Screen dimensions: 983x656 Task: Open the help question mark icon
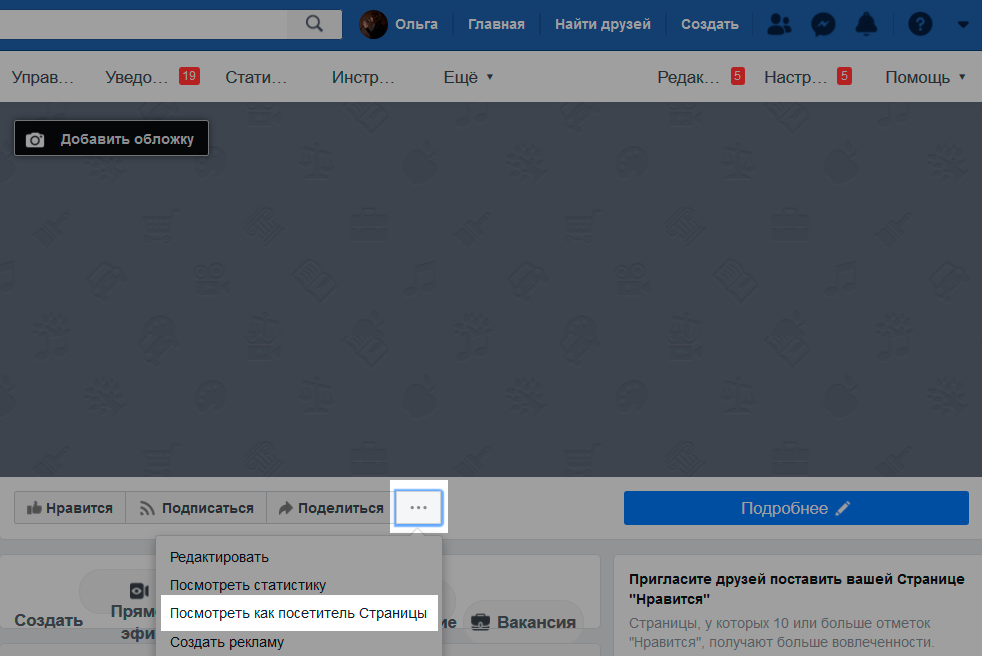click(920, 24)
